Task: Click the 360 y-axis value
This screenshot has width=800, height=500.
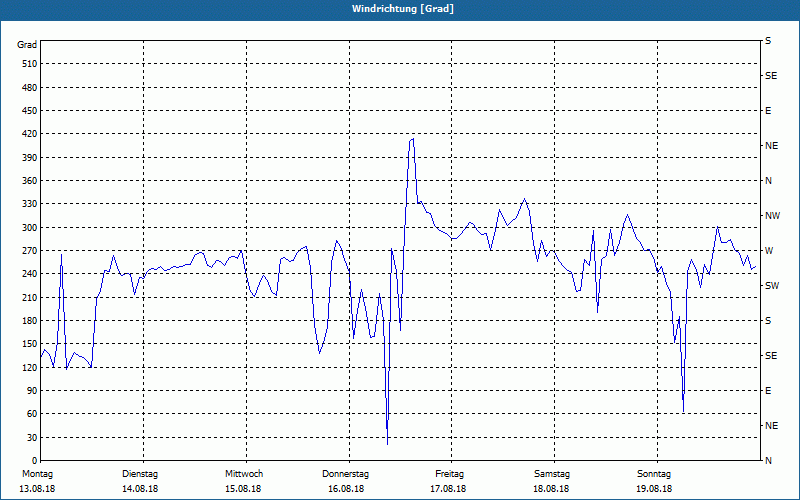Action: 30,181
